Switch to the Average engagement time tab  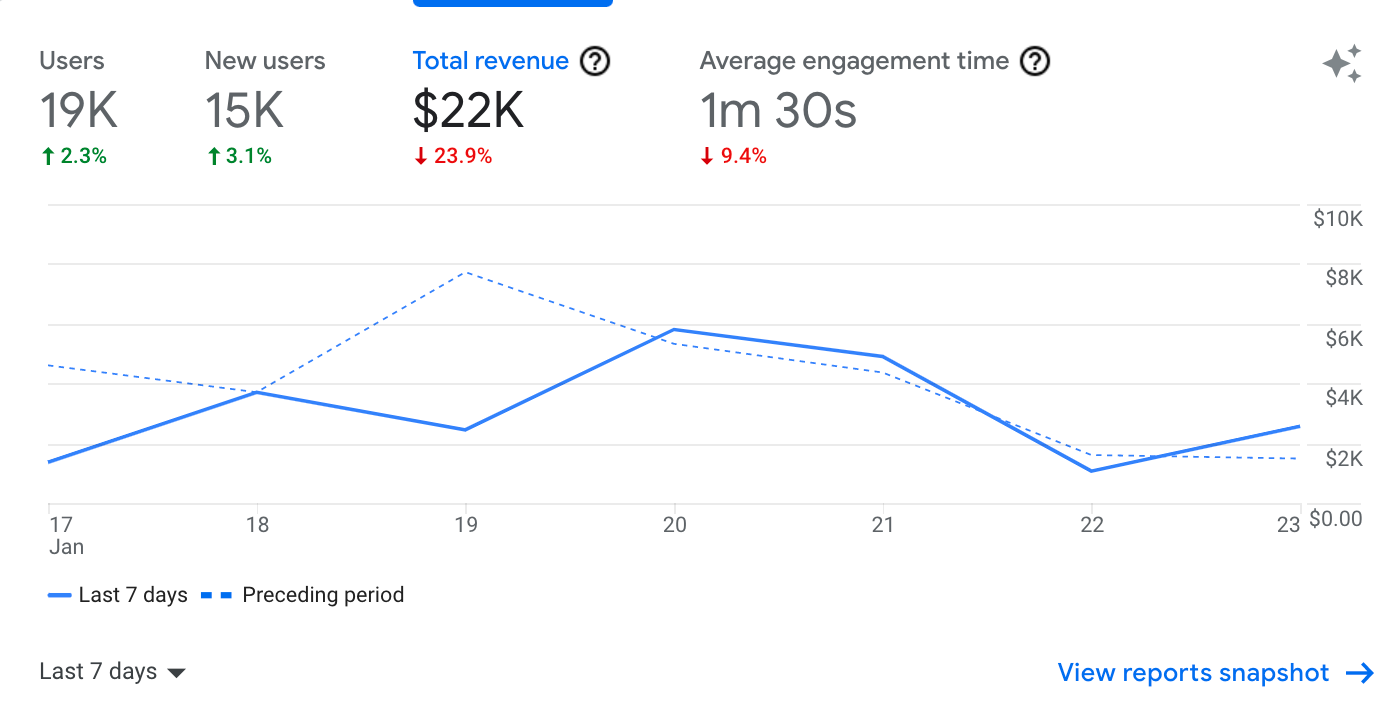coord(854,61)
